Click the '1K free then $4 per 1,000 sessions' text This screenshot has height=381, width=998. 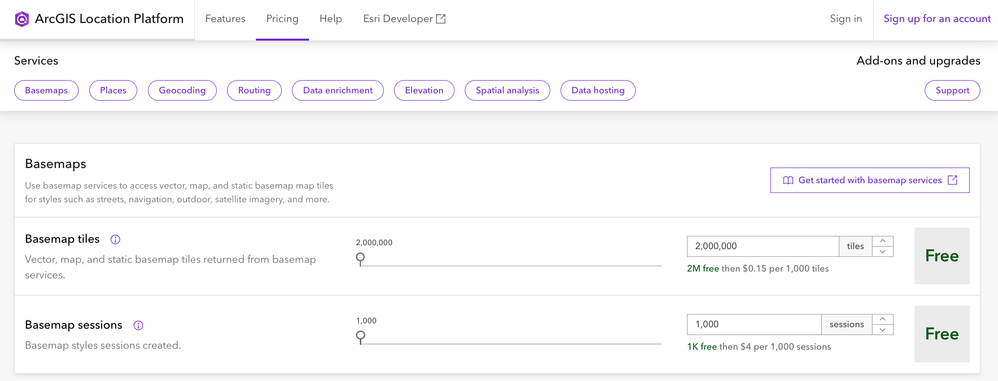click(x=759, y=347)
